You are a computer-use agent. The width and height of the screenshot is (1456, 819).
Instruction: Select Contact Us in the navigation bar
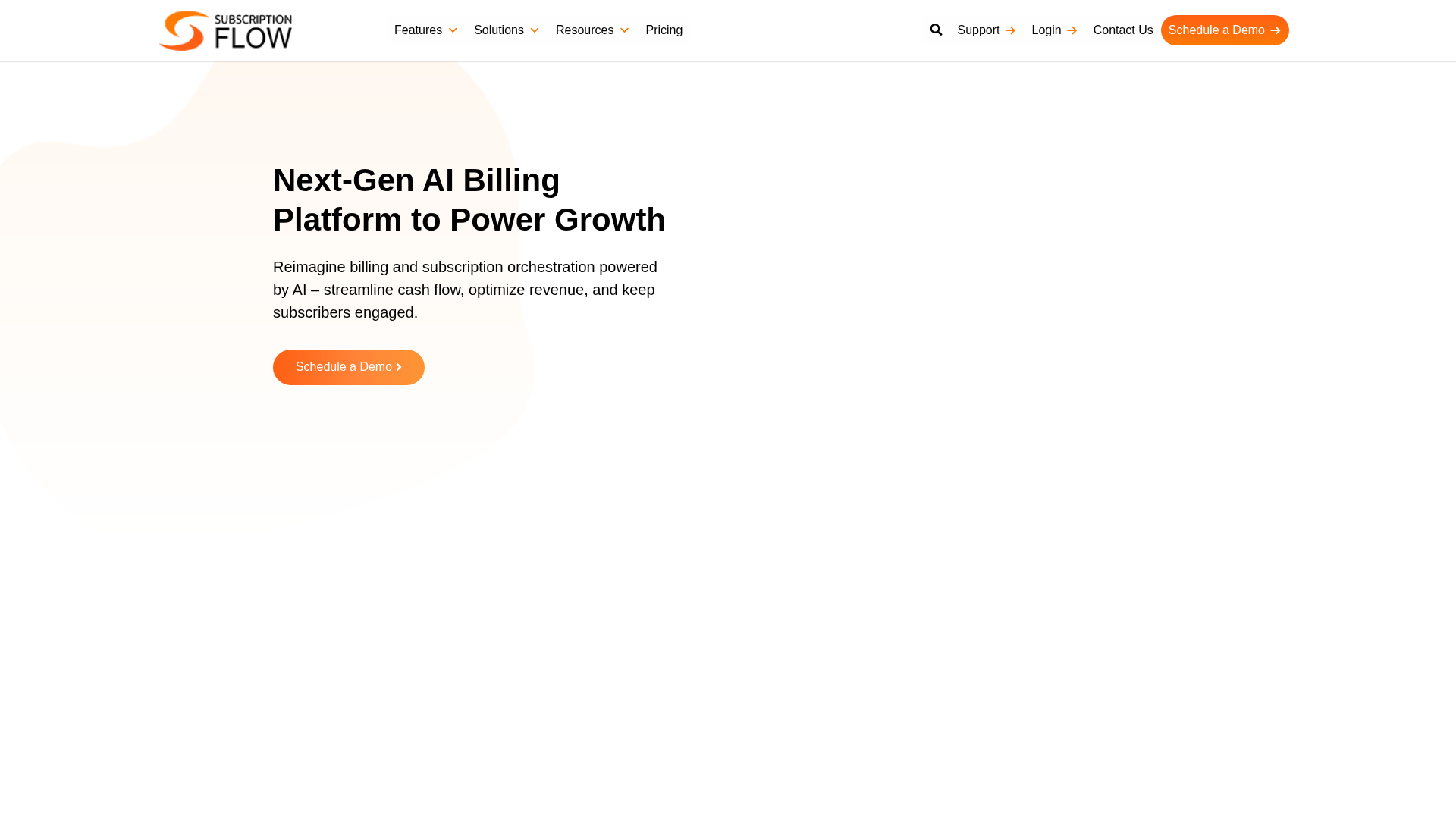[1123, 30]
